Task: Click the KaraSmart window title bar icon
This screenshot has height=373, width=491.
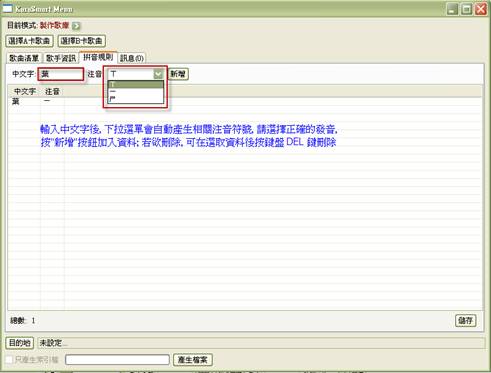Action: pyautogui.click(x=7, y=9)
